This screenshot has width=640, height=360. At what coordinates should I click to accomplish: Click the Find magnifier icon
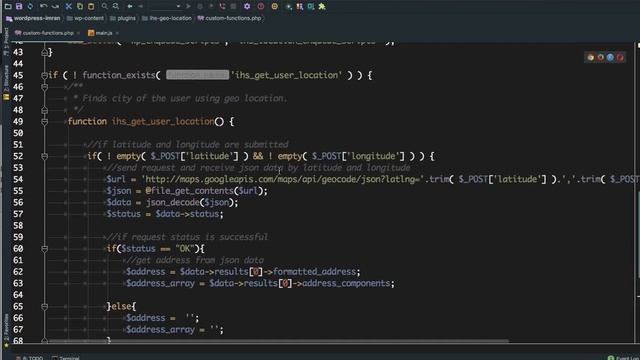(x=104, y=6)
